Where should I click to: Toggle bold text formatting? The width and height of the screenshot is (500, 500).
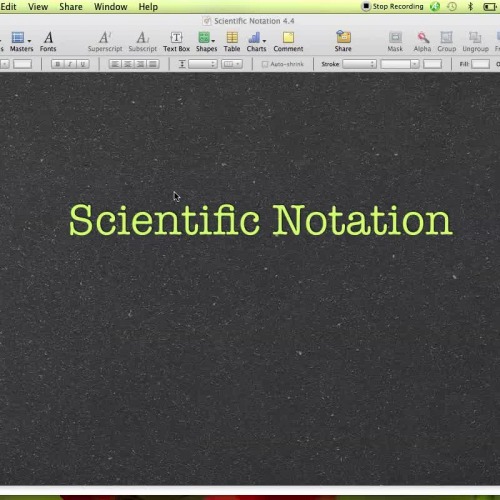(57, 64)
